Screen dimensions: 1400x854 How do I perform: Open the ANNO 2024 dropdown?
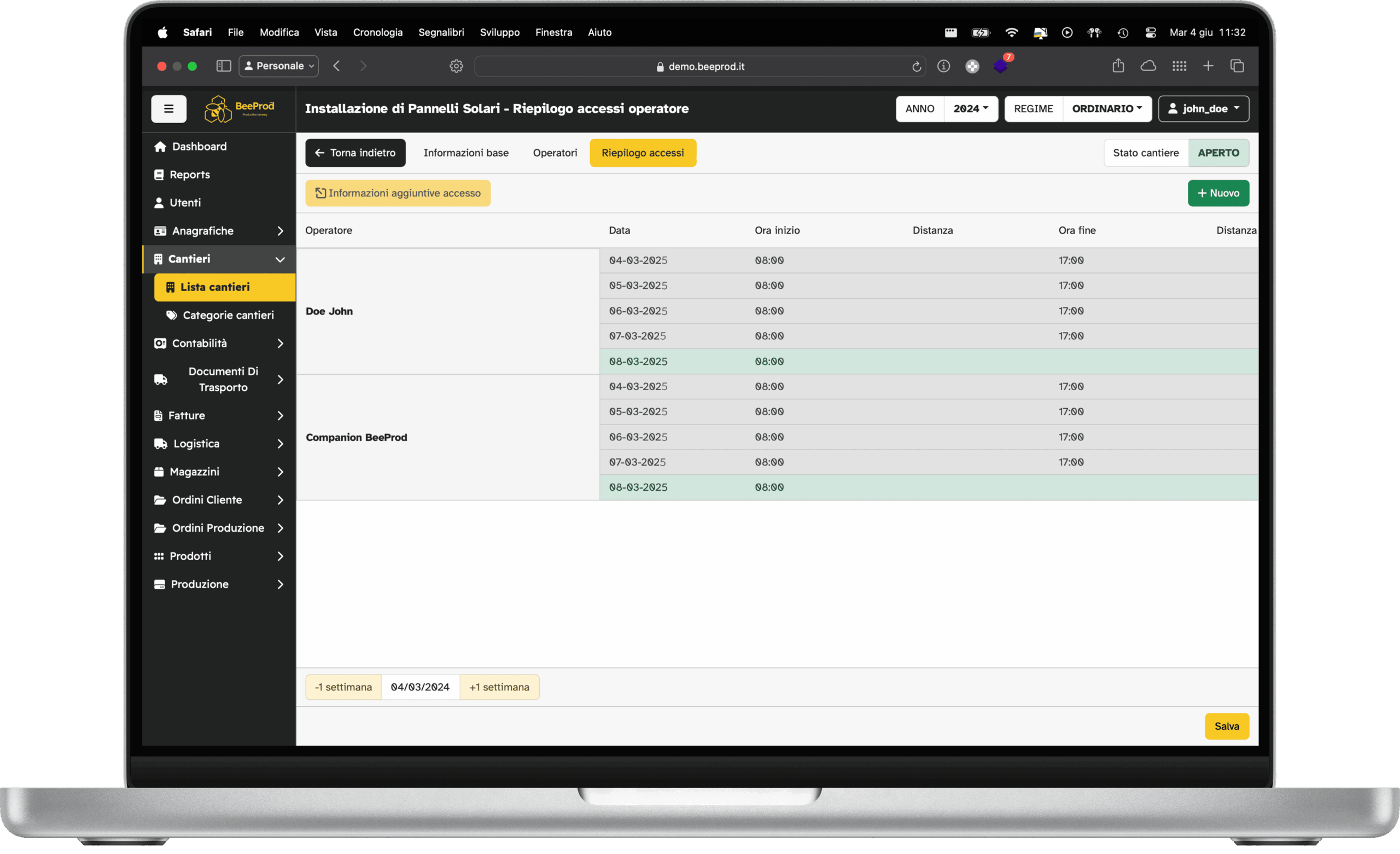click(x=970, y=109)
